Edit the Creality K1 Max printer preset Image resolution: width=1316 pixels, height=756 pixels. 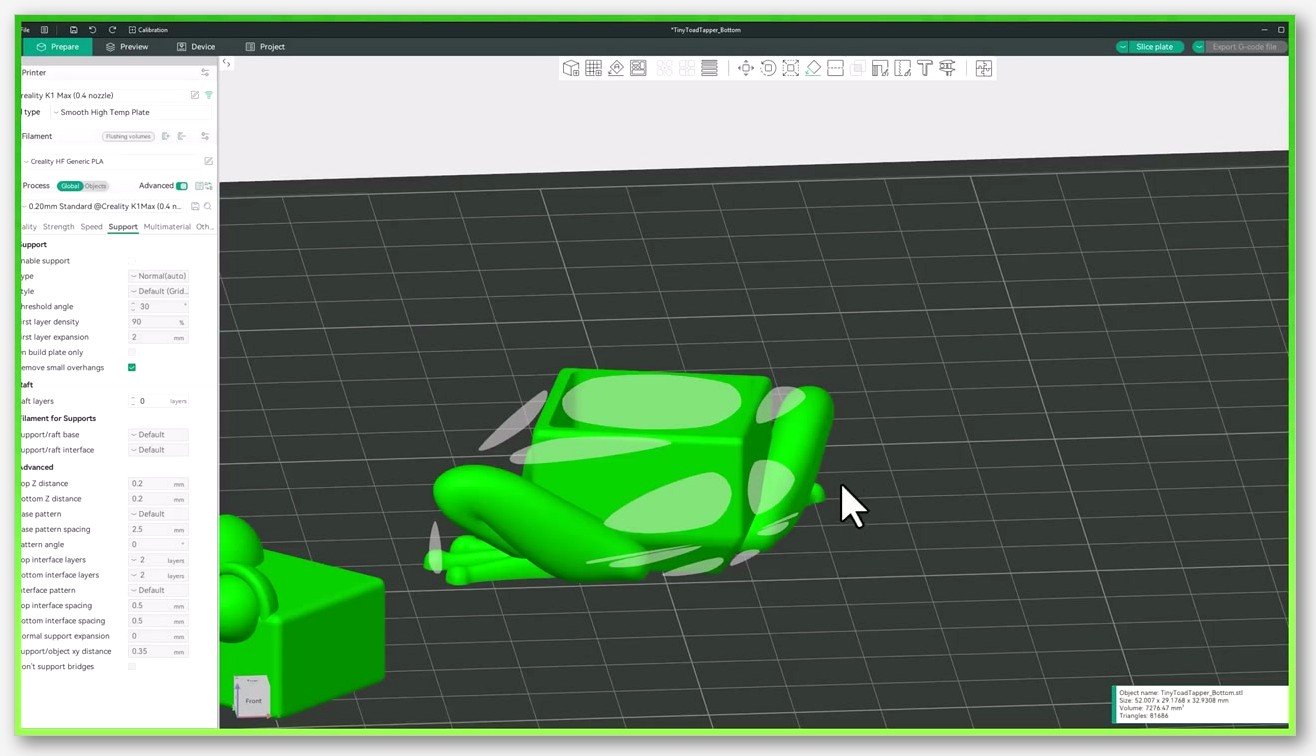[x=195, y=95]
